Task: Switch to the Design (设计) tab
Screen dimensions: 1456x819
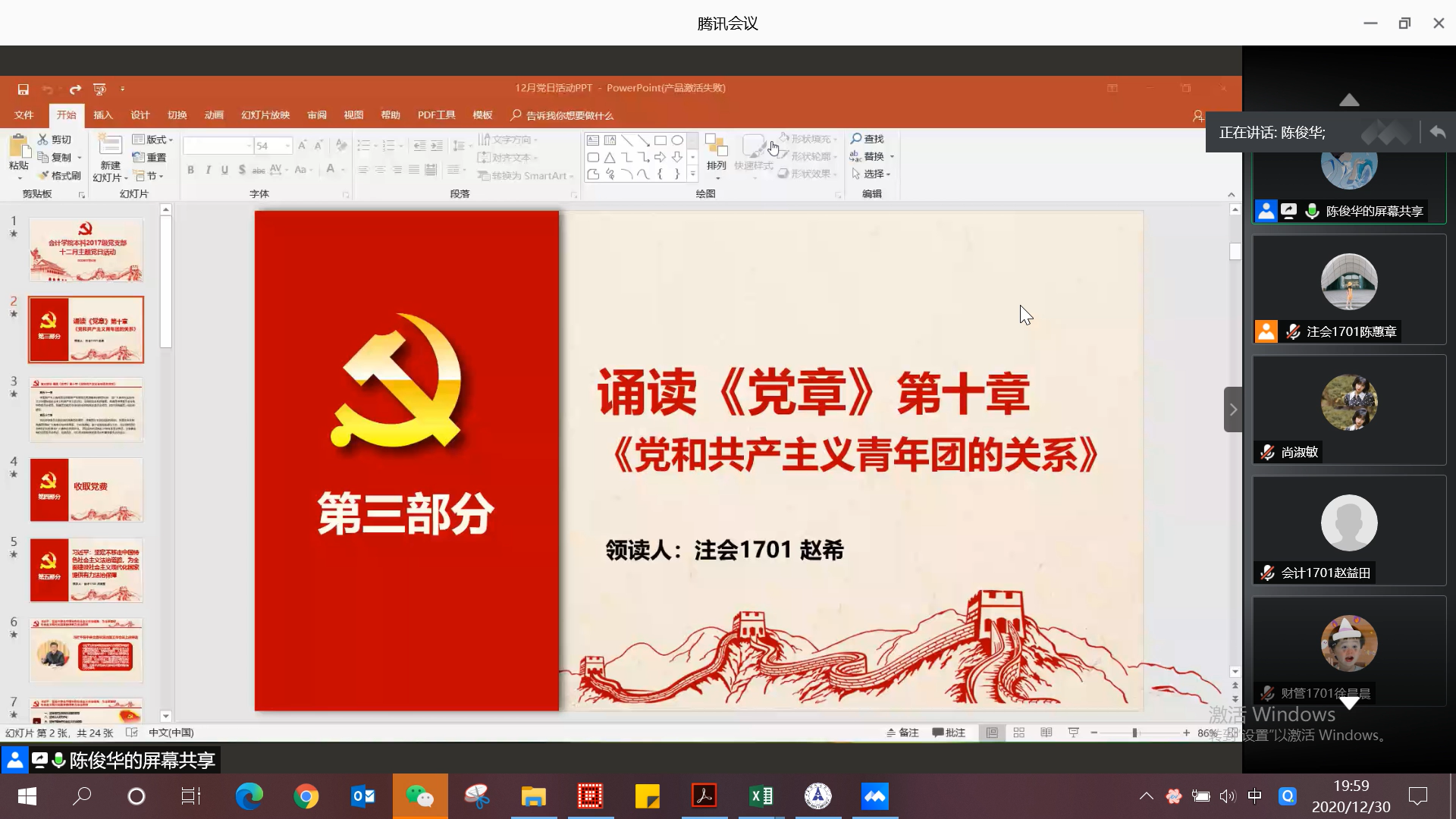Action: click(x=140, y=115)
